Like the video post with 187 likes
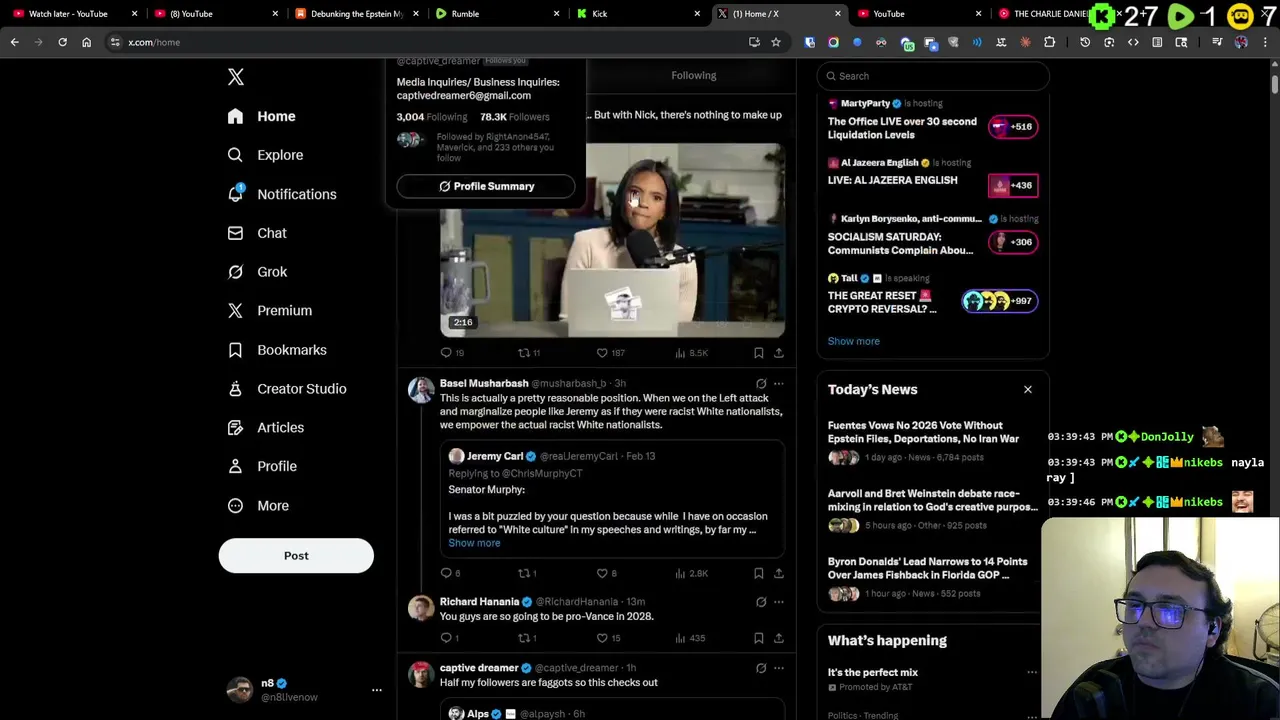The image size is (1280, 720). [610, 353]
